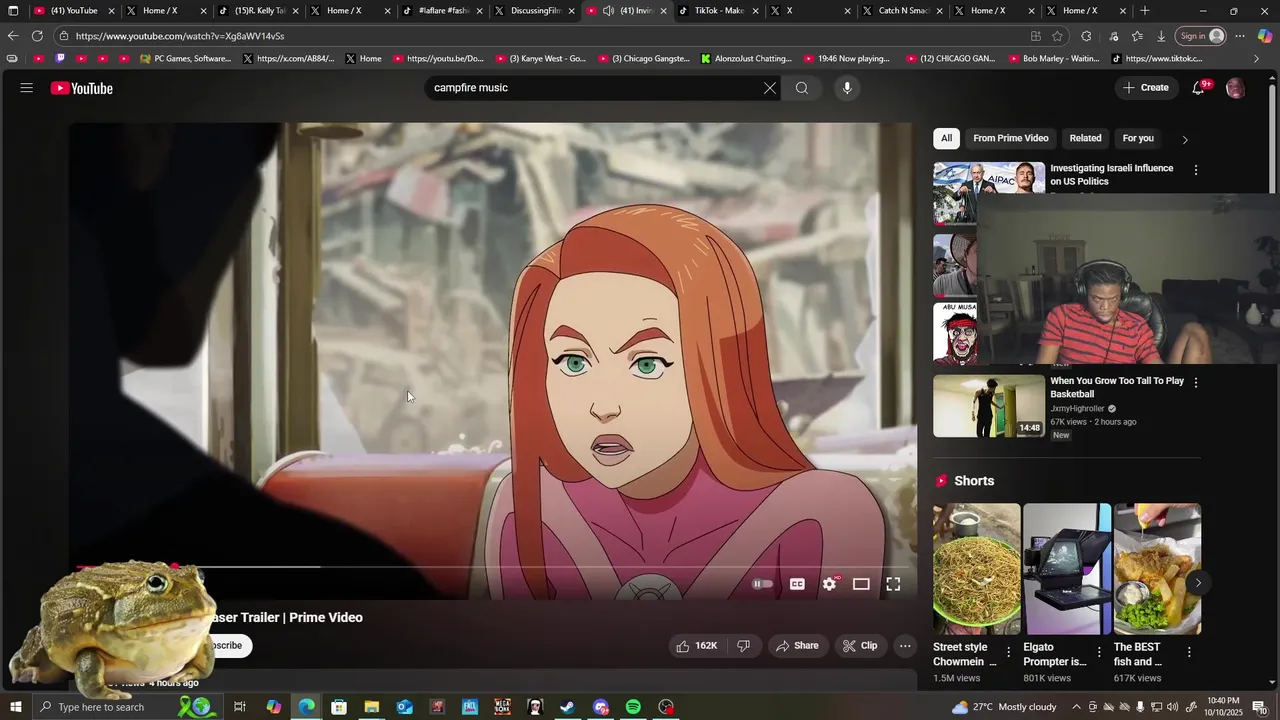This screenshot has width=1280, height=720.
Task: Toggle closed captions in the player
Action: click(797, 584)
